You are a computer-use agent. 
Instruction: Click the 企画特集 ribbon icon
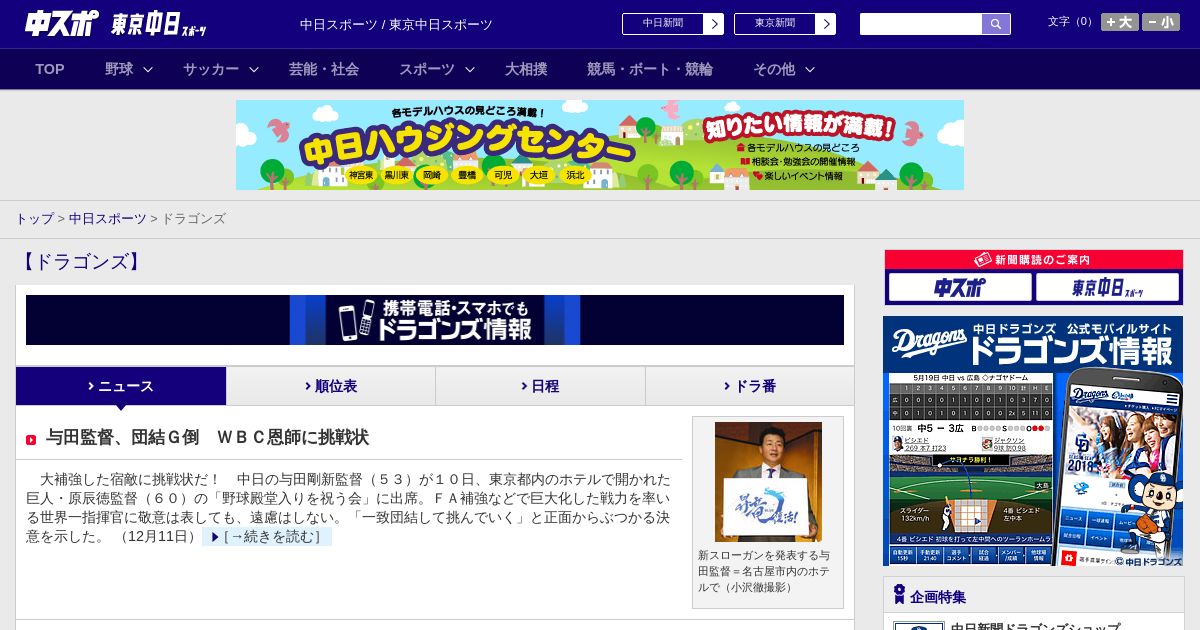(x=899, y=594)
